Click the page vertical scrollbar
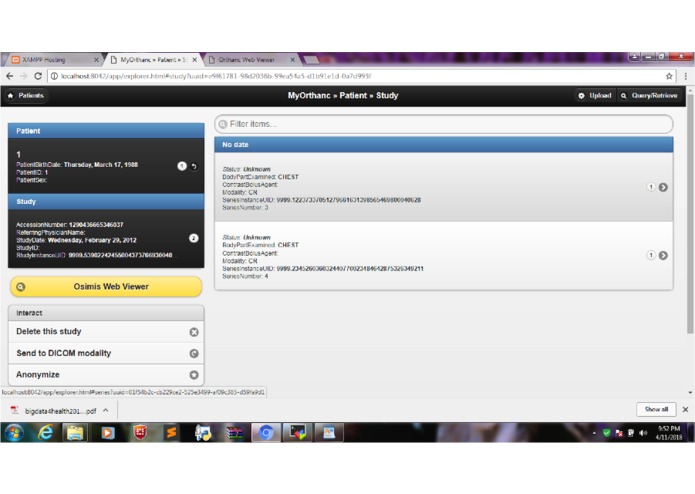 pos(690,213)
